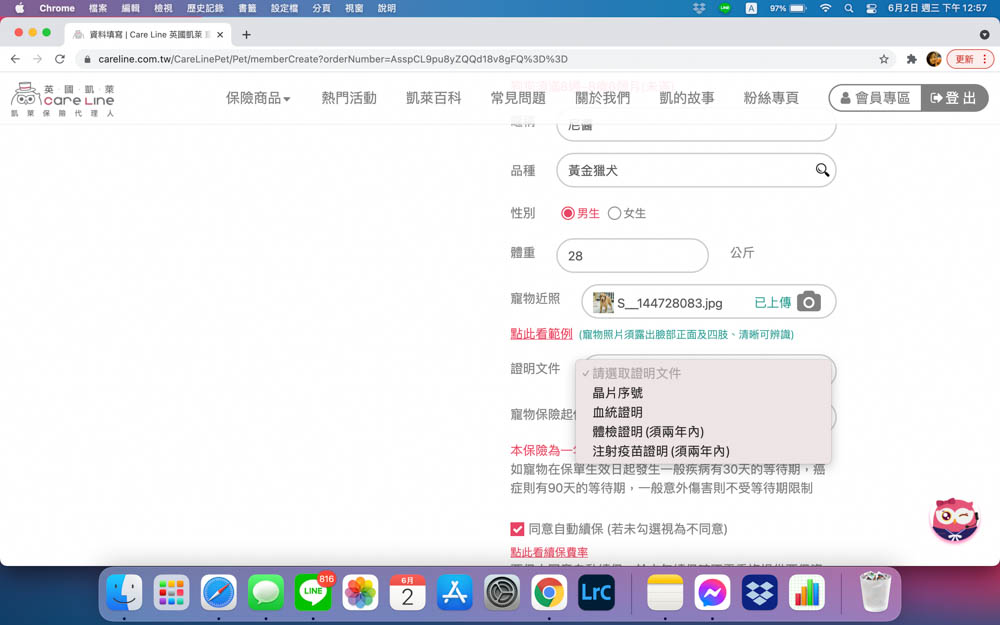The width and height of the screenshot is (1000, 625).
Task: Switch to the 資料填寫 browser tab
Action: coord(140,33)
